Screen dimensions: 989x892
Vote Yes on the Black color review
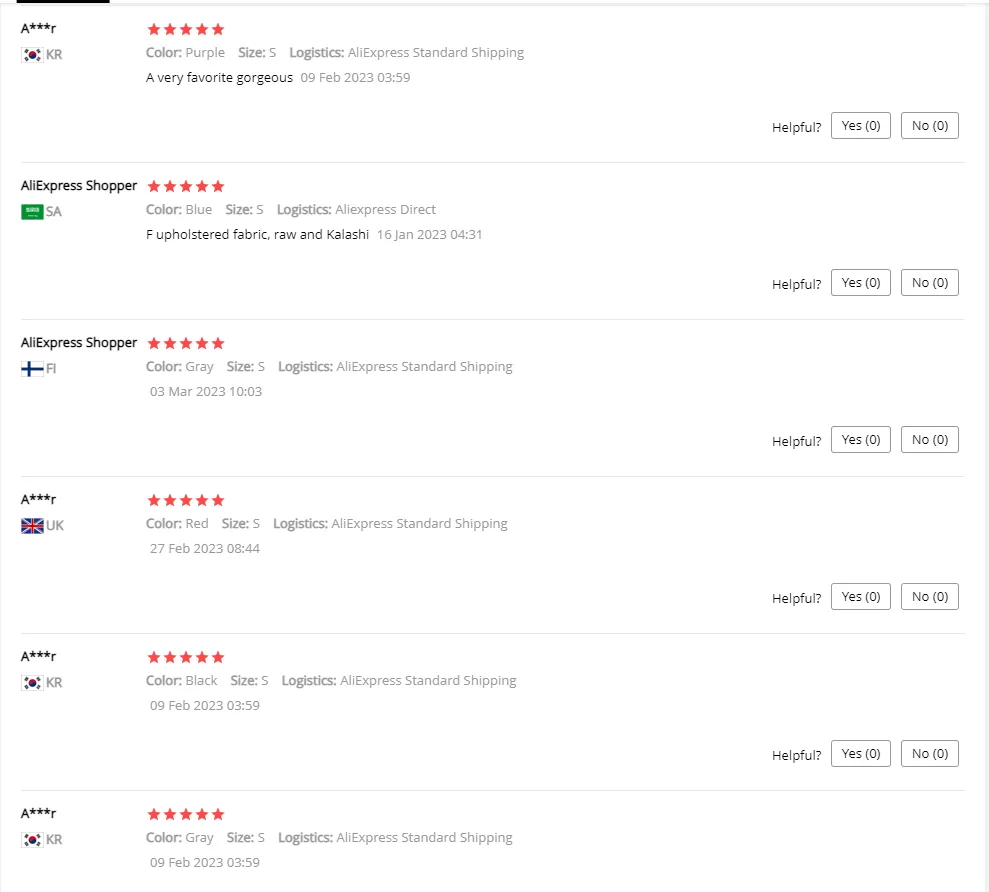tap(860, 754)
